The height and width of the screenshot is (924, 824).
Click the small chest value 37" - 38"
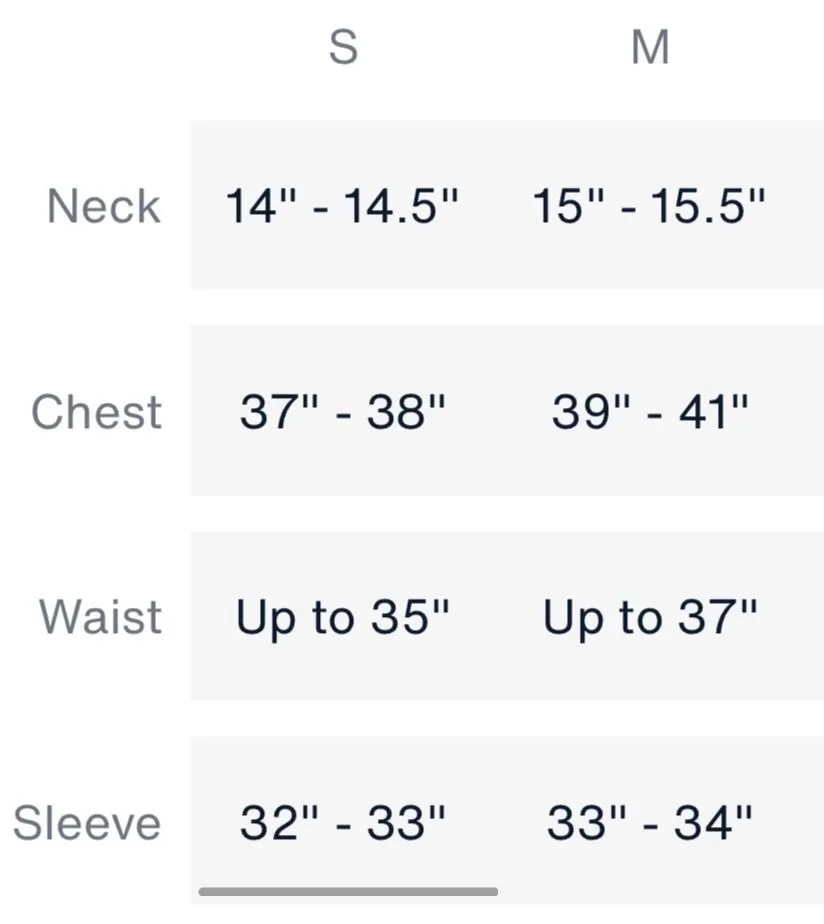pos(342,411)
